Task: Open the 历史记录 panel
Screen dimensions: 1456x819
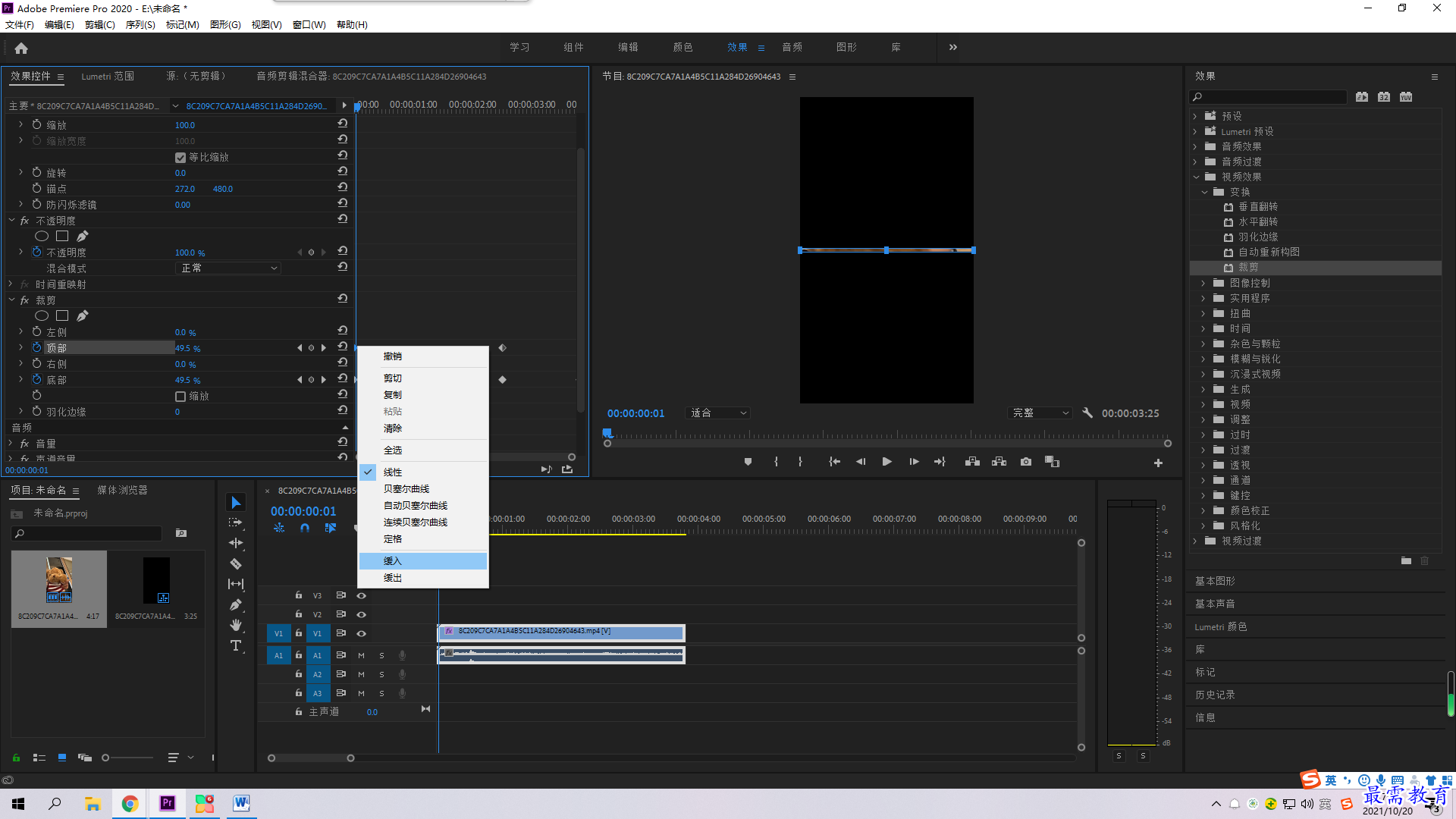Action: 1216,695
